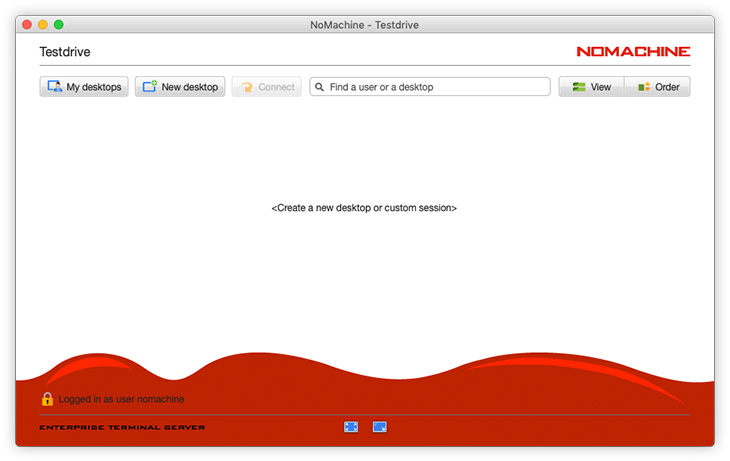Open the View options

pyautogui.click(x=591, y=87)
